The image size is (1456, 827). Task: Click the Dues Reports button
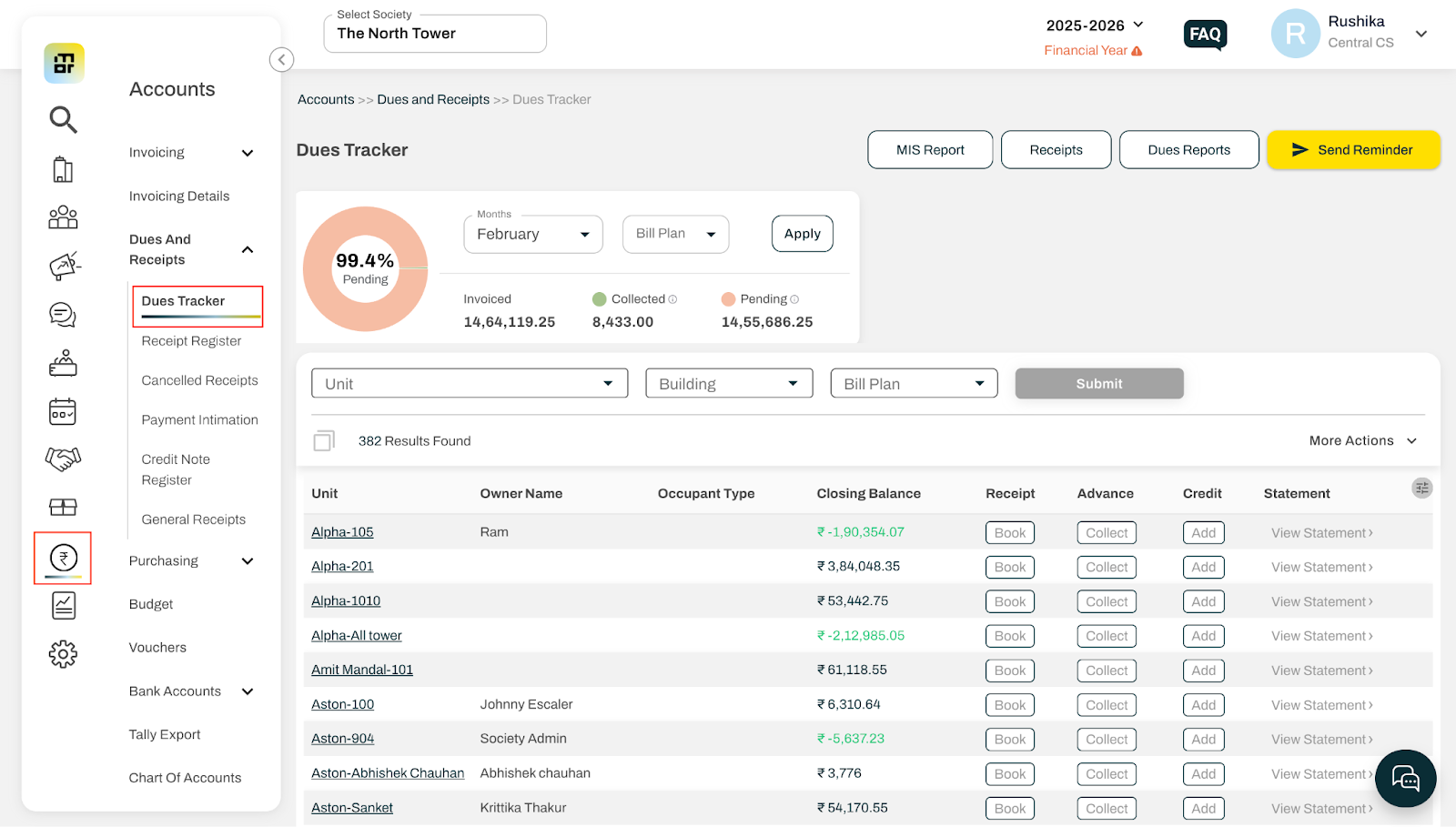1188,150
